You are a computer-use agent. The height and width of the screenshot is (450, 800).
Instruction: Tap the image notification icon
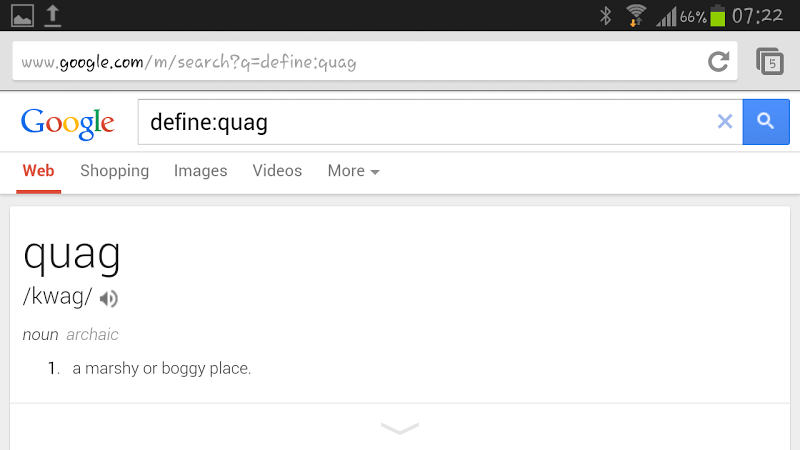(21, 15)
